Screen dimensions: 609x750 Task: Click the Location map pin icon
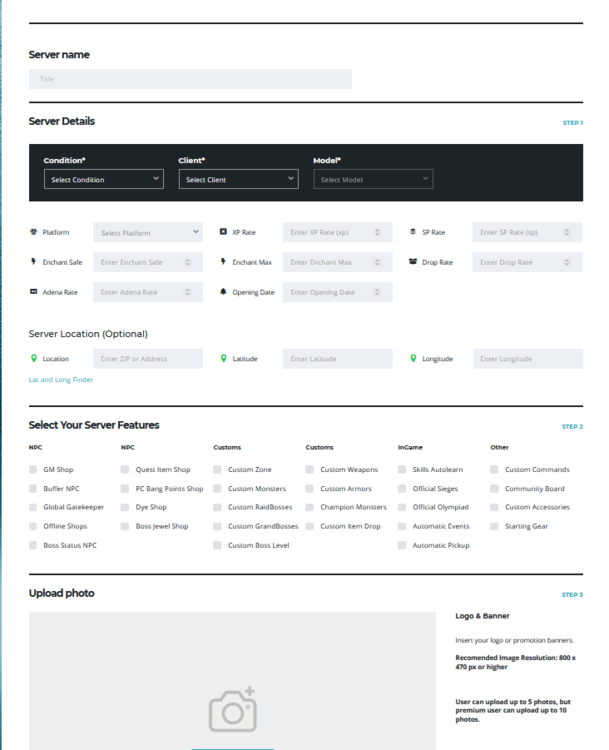click(x=34, y=358)
